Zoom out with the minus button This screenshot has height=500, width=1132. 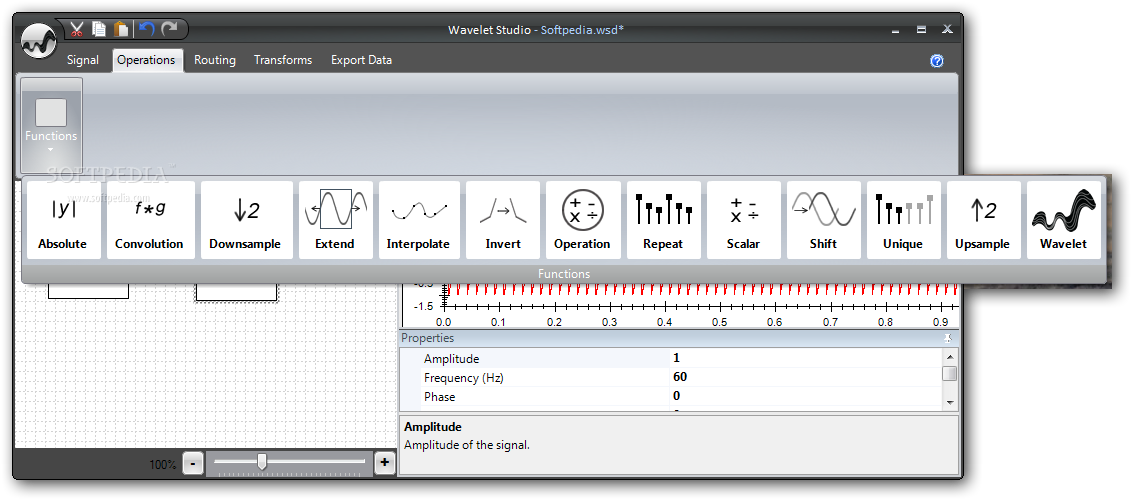point(193,463)
